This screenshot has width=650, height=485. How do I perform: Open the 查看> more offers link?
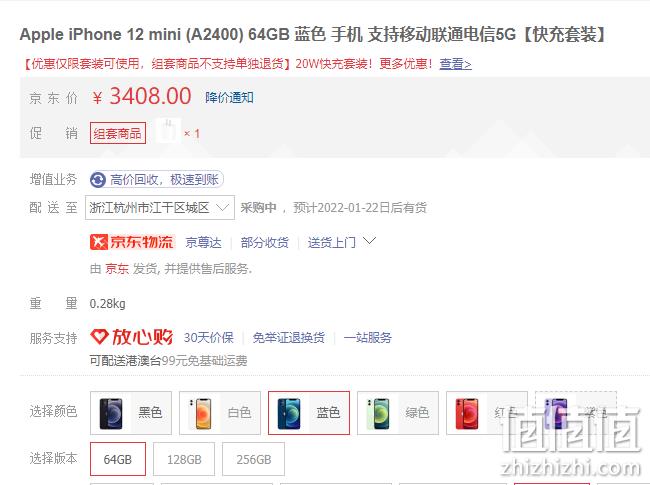[455, 64]
